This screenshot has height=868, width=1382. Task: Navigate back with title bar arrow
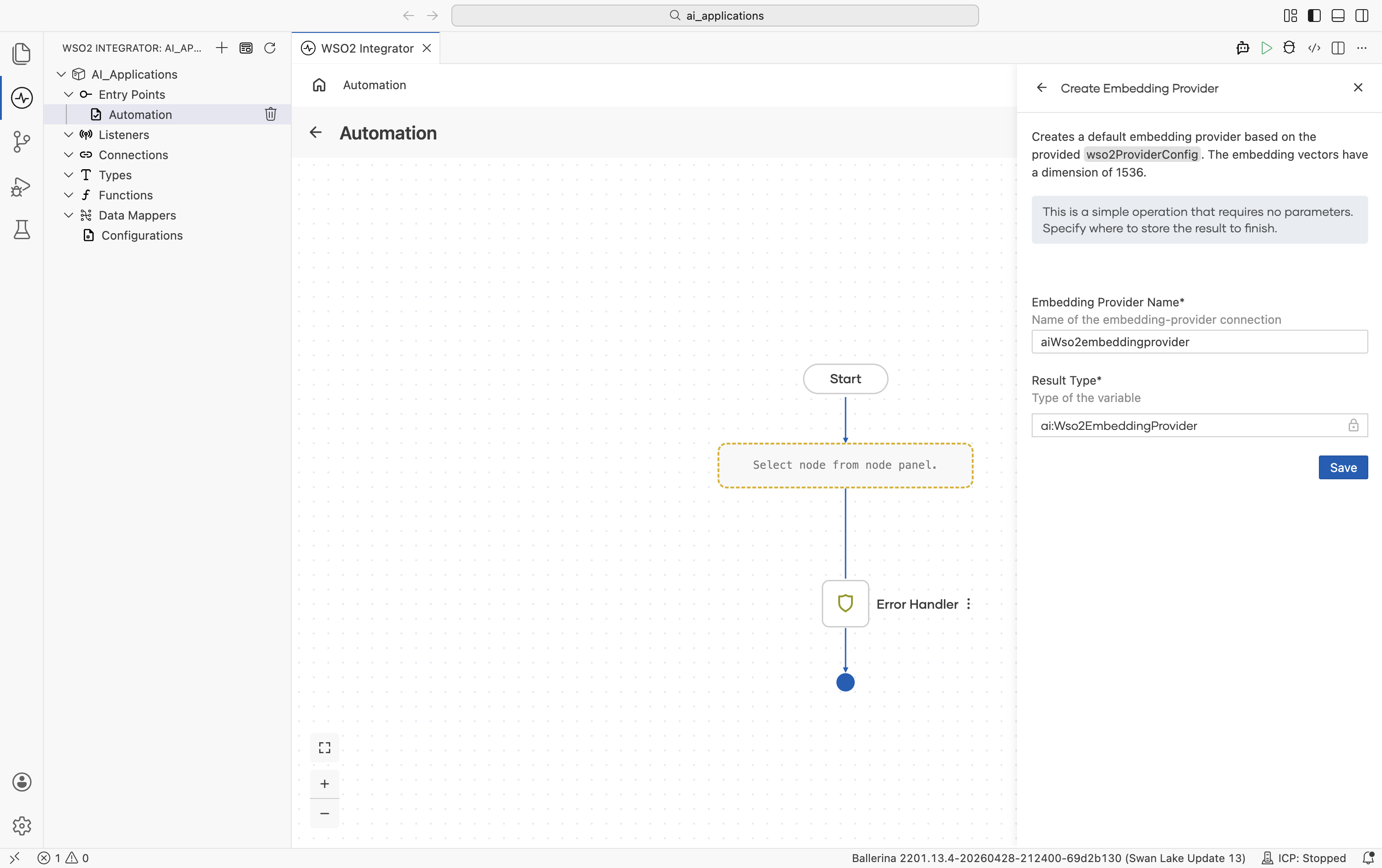(x=409, y=16)
